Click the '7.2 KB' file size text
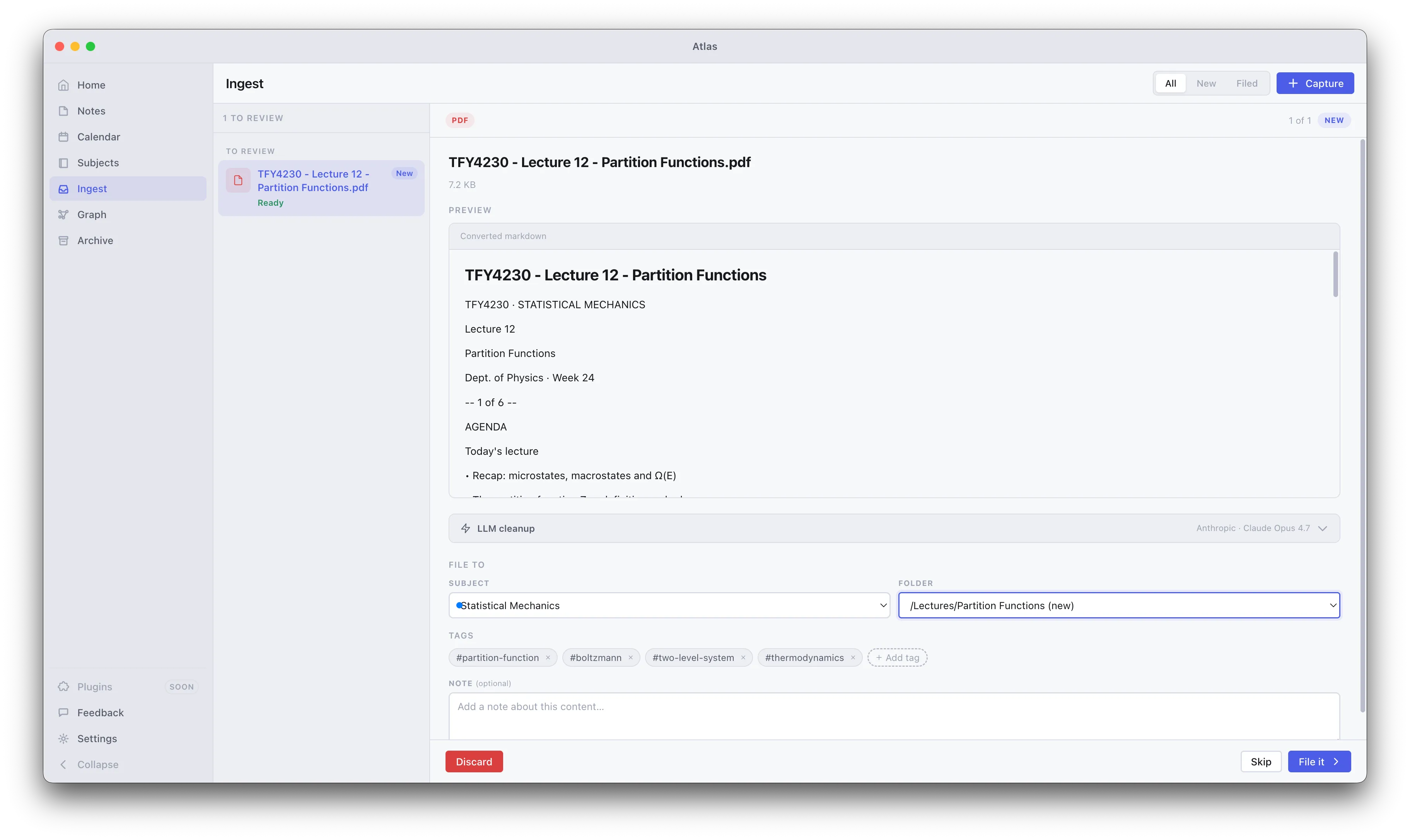Image resolution: width=1410 pixels, height=840 pixels. (x=462, y=185)
